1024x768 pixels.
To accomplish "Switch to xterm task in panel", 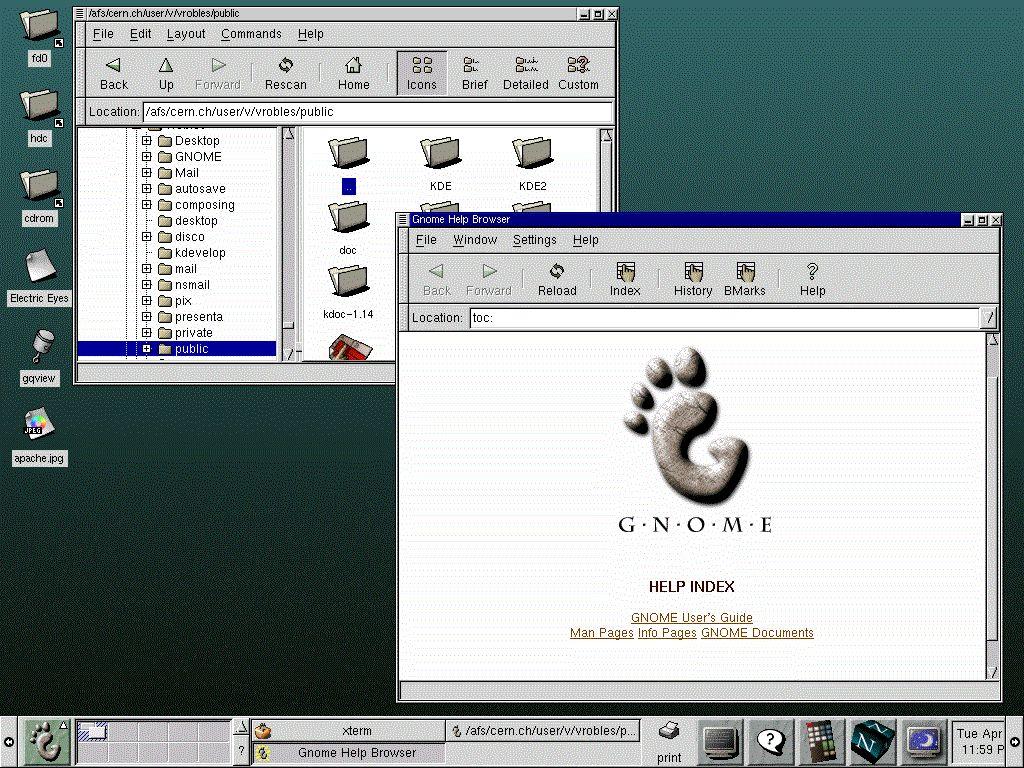I will coord(349,731).
